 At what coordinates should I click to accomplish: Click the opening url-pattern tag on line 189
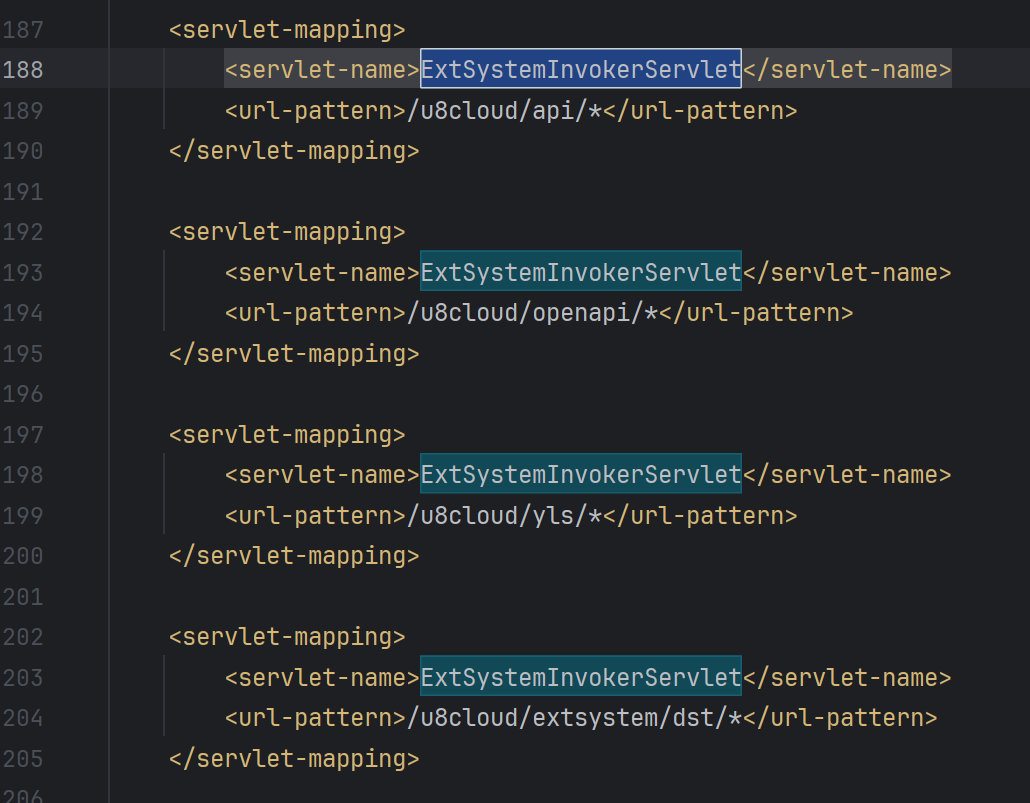coord(315,111)
